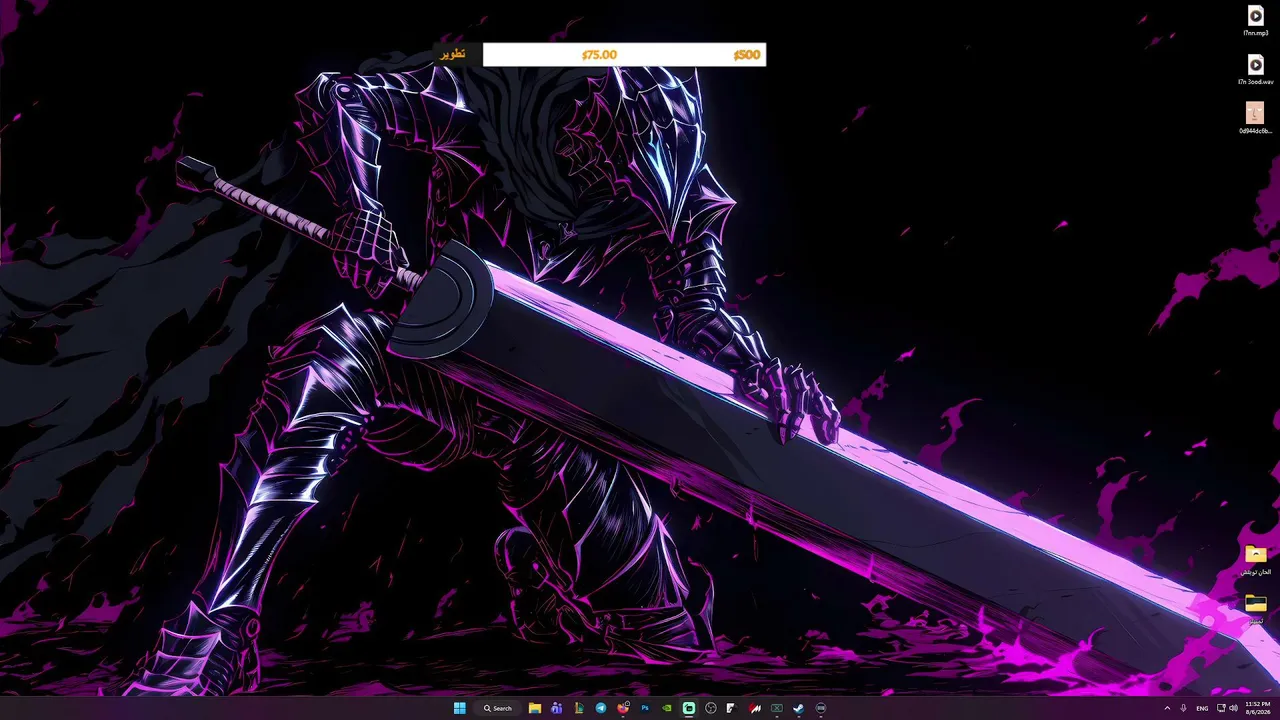This screenshot has width=1280, height=720.
Task: Click the taskbar Search box
Action: 498,708
